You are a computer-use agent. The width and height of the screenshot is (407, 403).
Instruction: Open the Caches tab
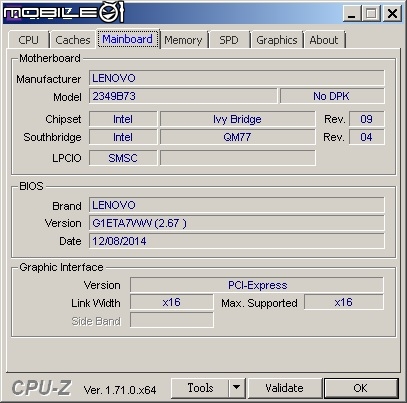tap(73, 40)
